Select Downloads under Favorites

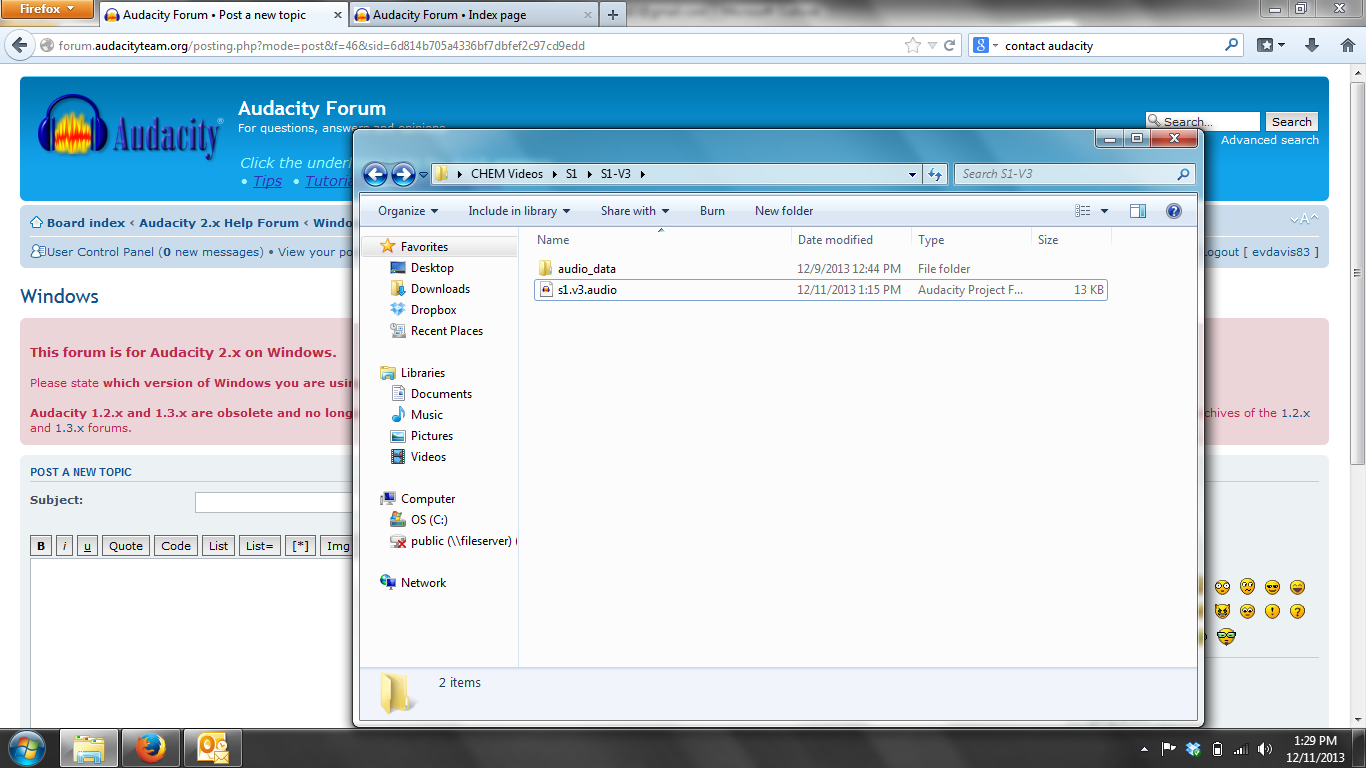440,289
